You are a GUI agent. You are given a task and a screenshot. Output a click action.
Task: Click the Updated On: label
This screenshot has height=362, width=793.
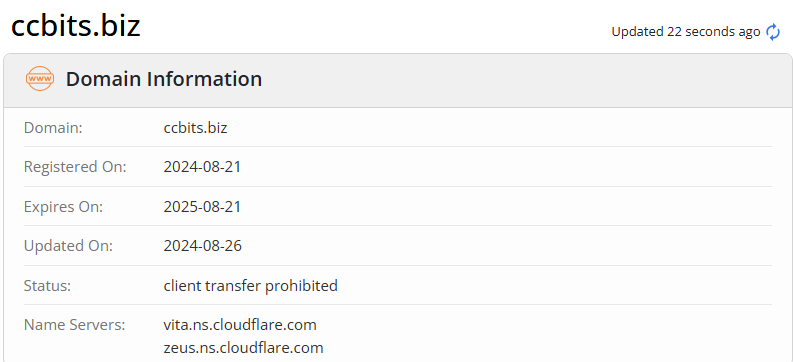point(68,246)
